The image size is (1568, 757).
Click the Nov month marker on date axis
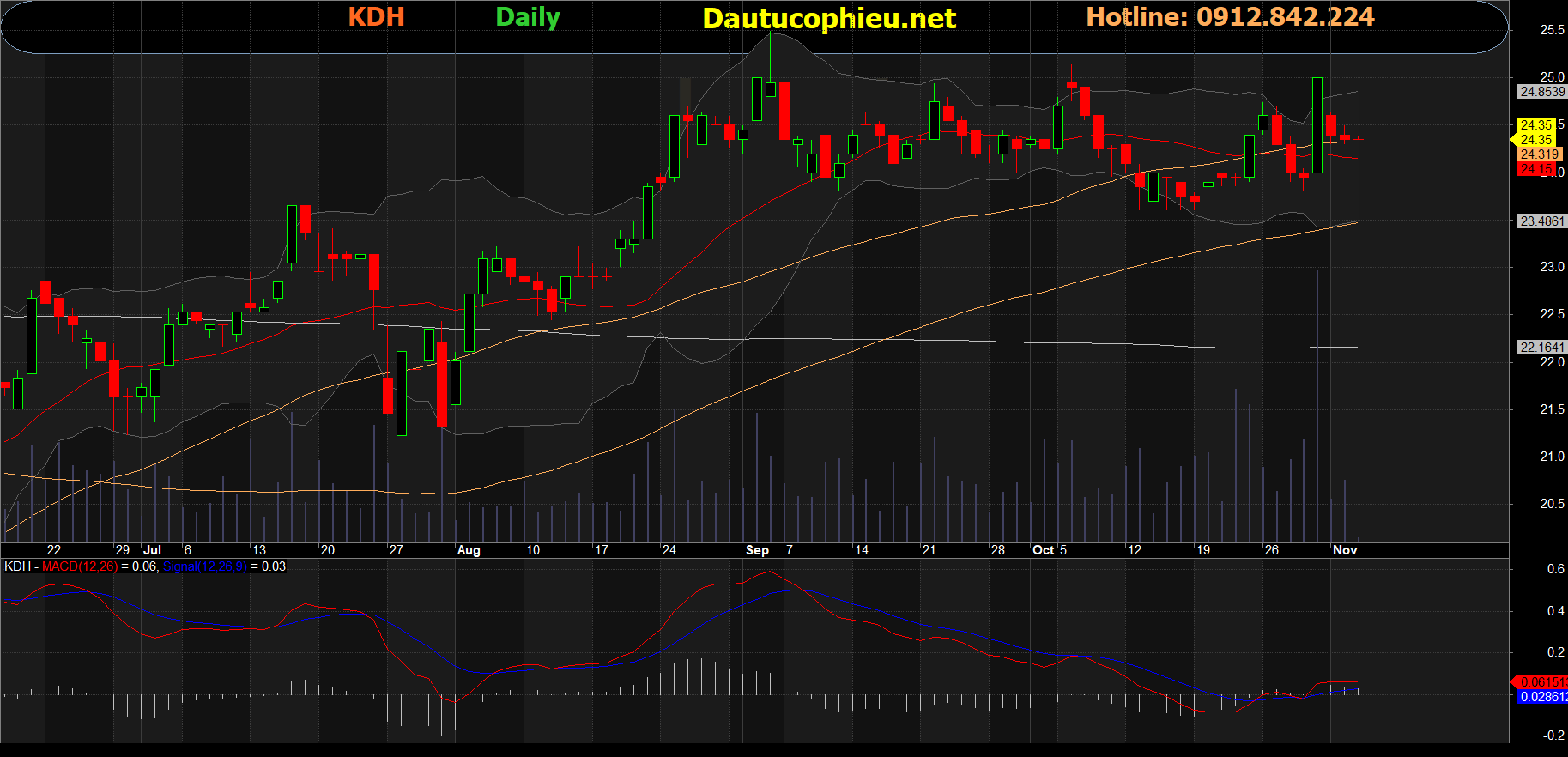point(1345,550)
